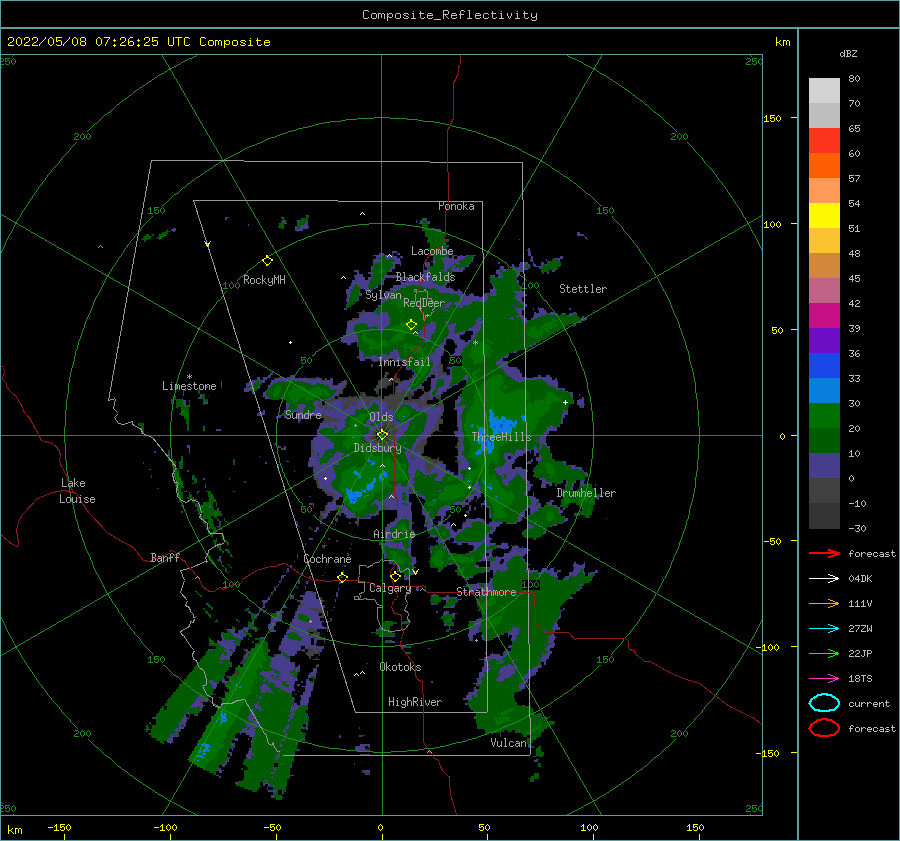Click the Calgary city label
This screenshot has width=900, height=841.
click(390, 588)
